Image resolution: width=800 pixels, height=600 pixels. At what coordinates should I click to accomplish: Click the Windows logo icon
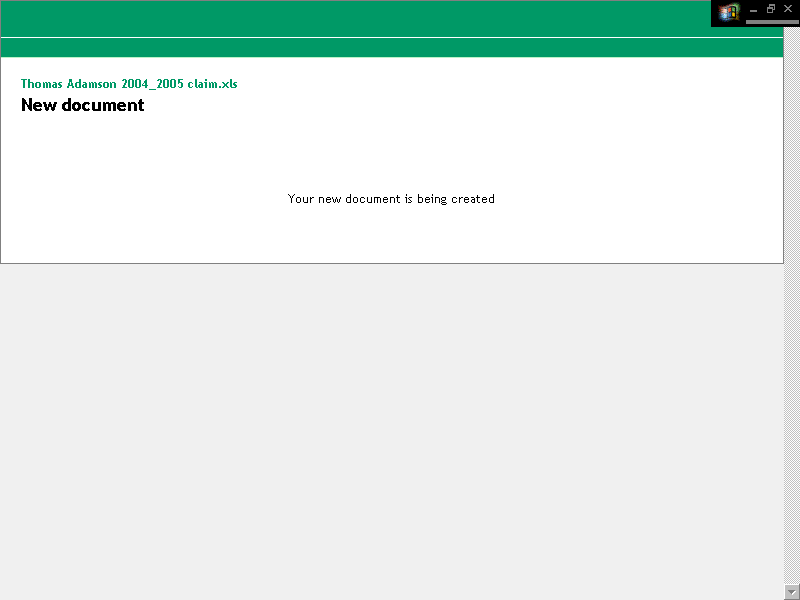(x=728, y=12)
